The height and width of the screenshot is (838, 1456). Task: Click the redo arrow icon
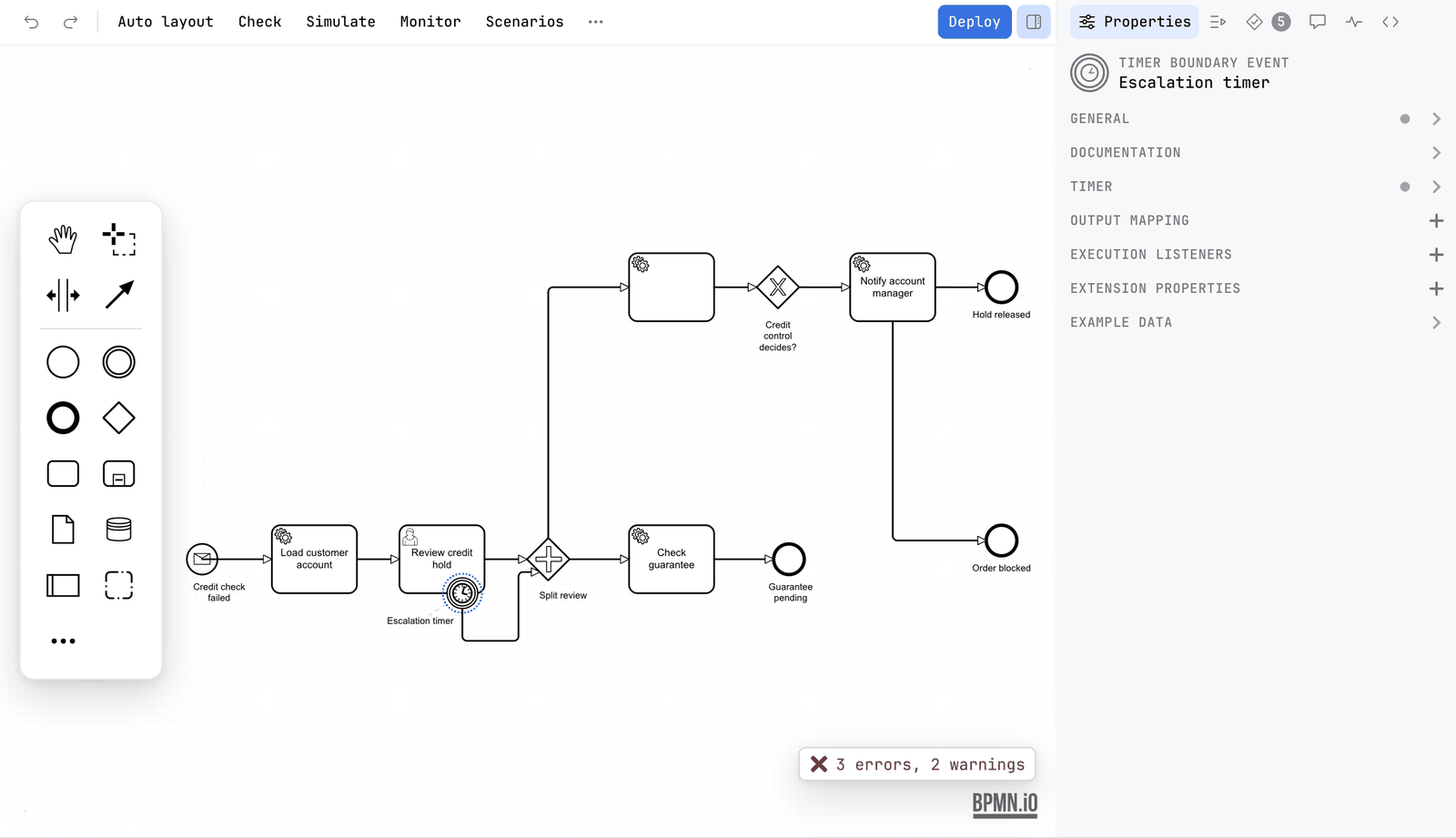(x=70, y=22)
